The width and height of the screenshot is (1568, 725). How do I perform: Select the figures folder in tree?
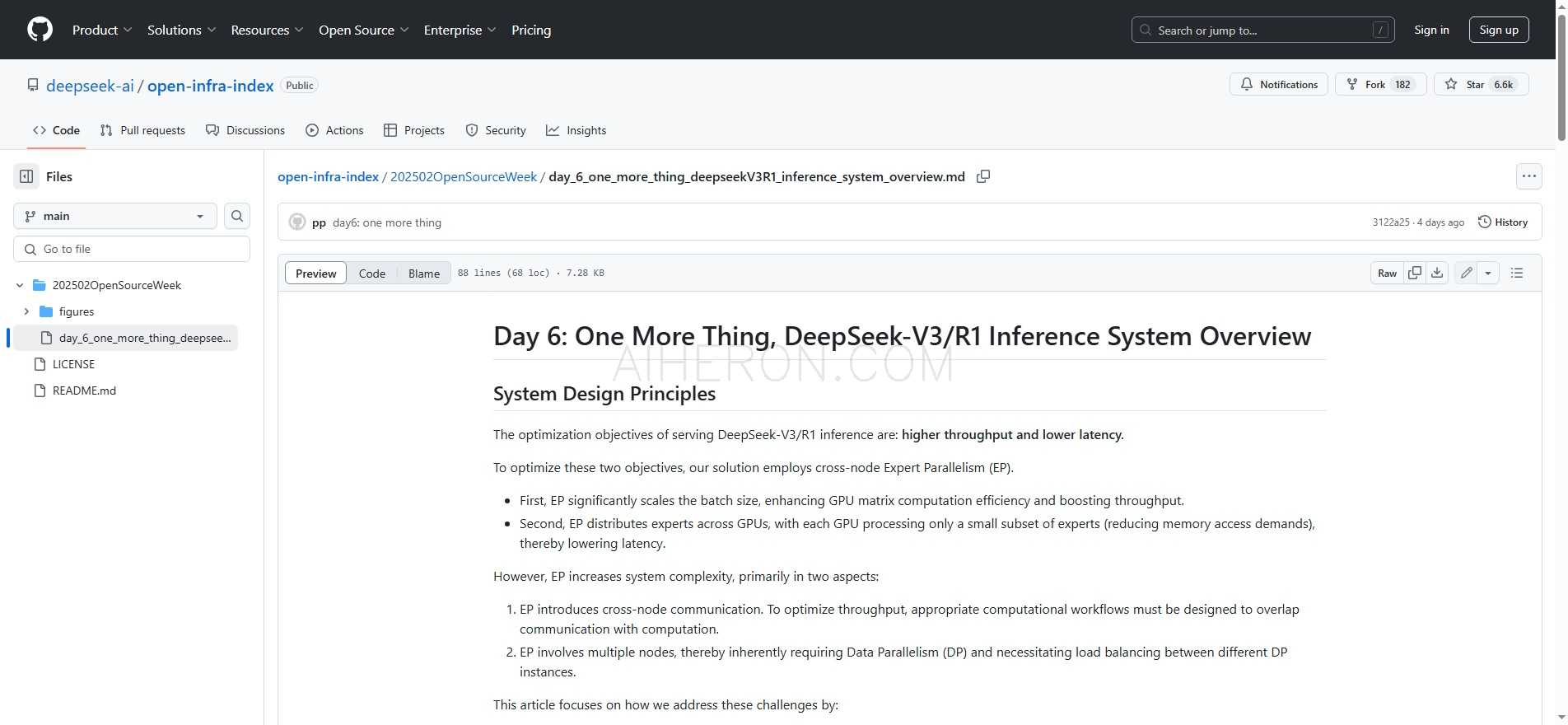pyautogui.click(x=77, y=311)
